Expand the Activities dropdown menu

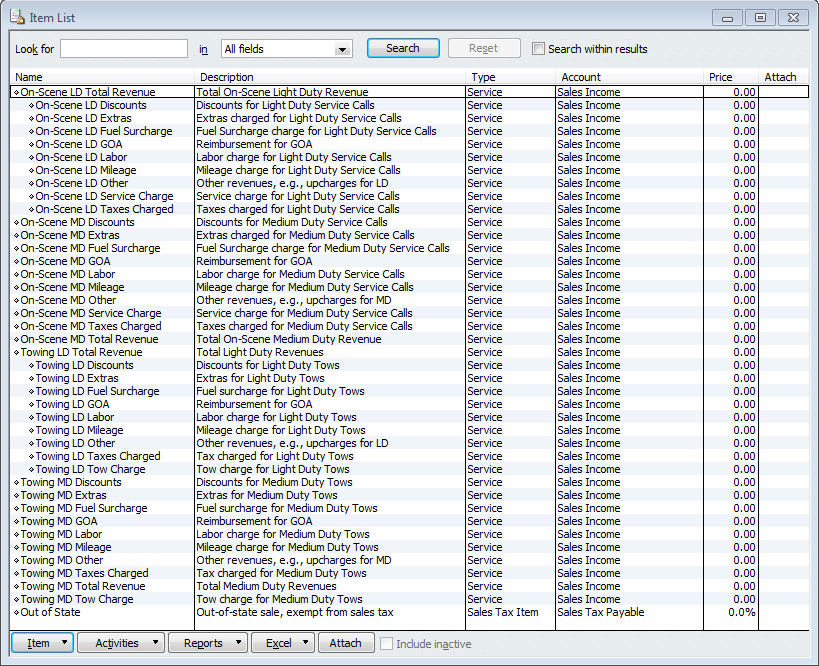pos(120,643)
